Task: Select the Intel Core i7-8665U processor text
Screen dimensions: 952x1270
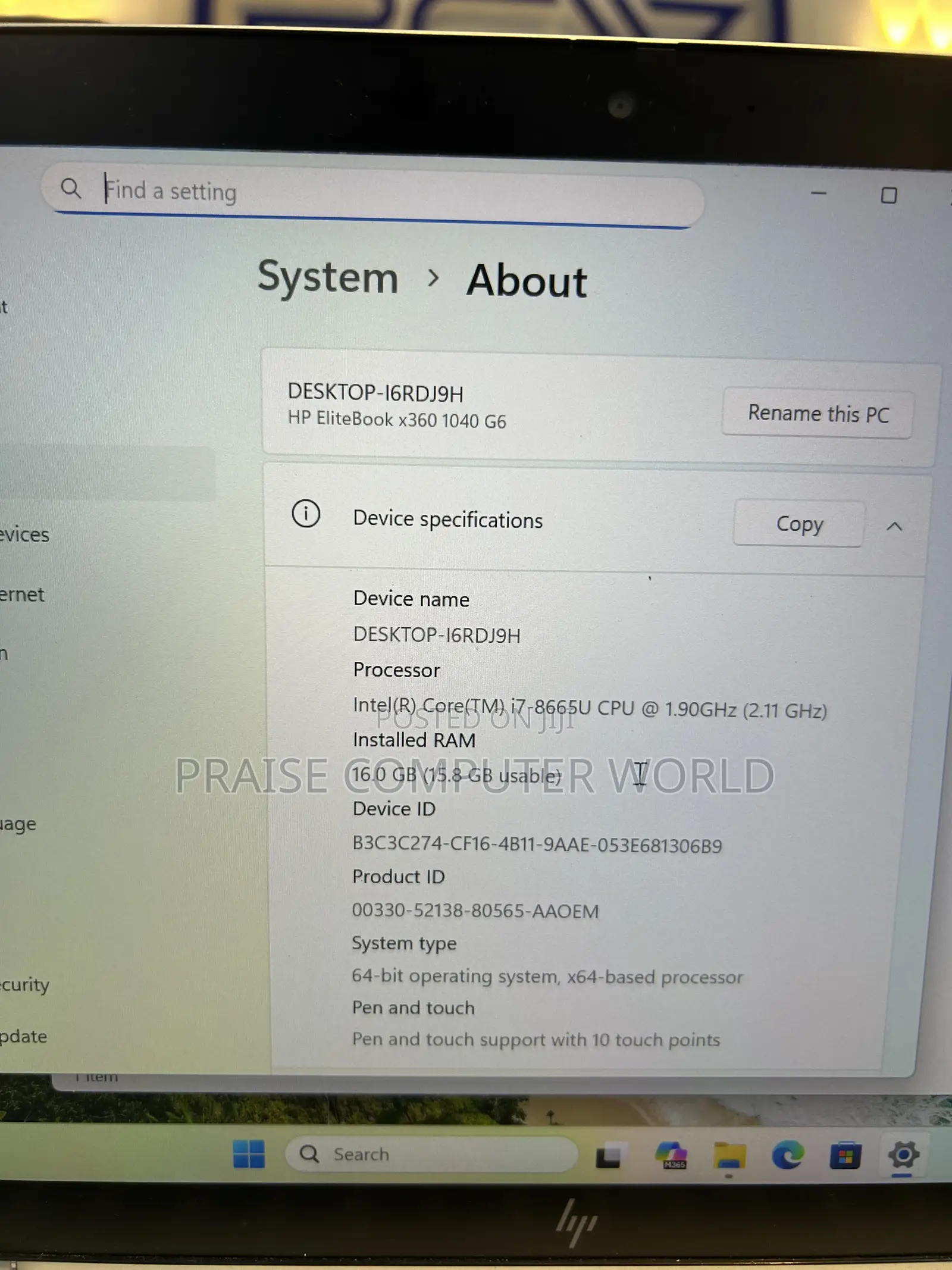Action: 590,708
